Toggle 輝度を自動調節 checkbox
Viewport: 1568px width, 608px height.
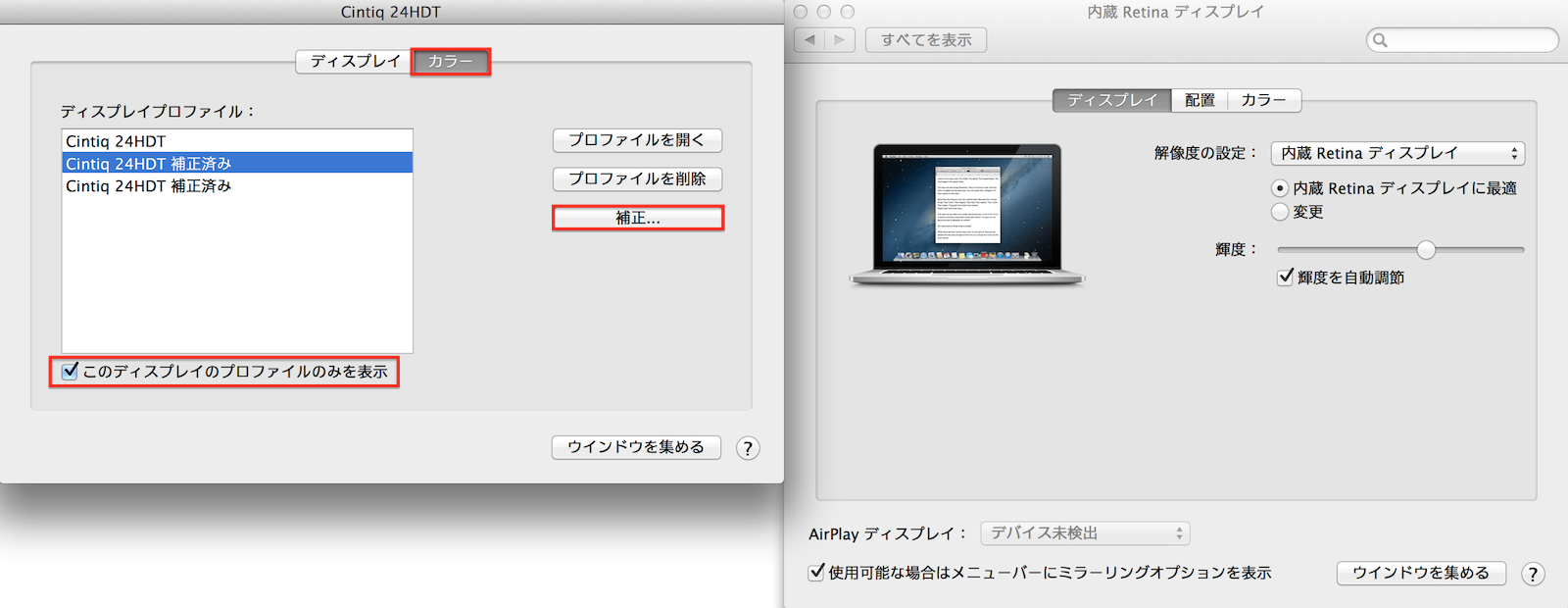tap(1286, 278)
